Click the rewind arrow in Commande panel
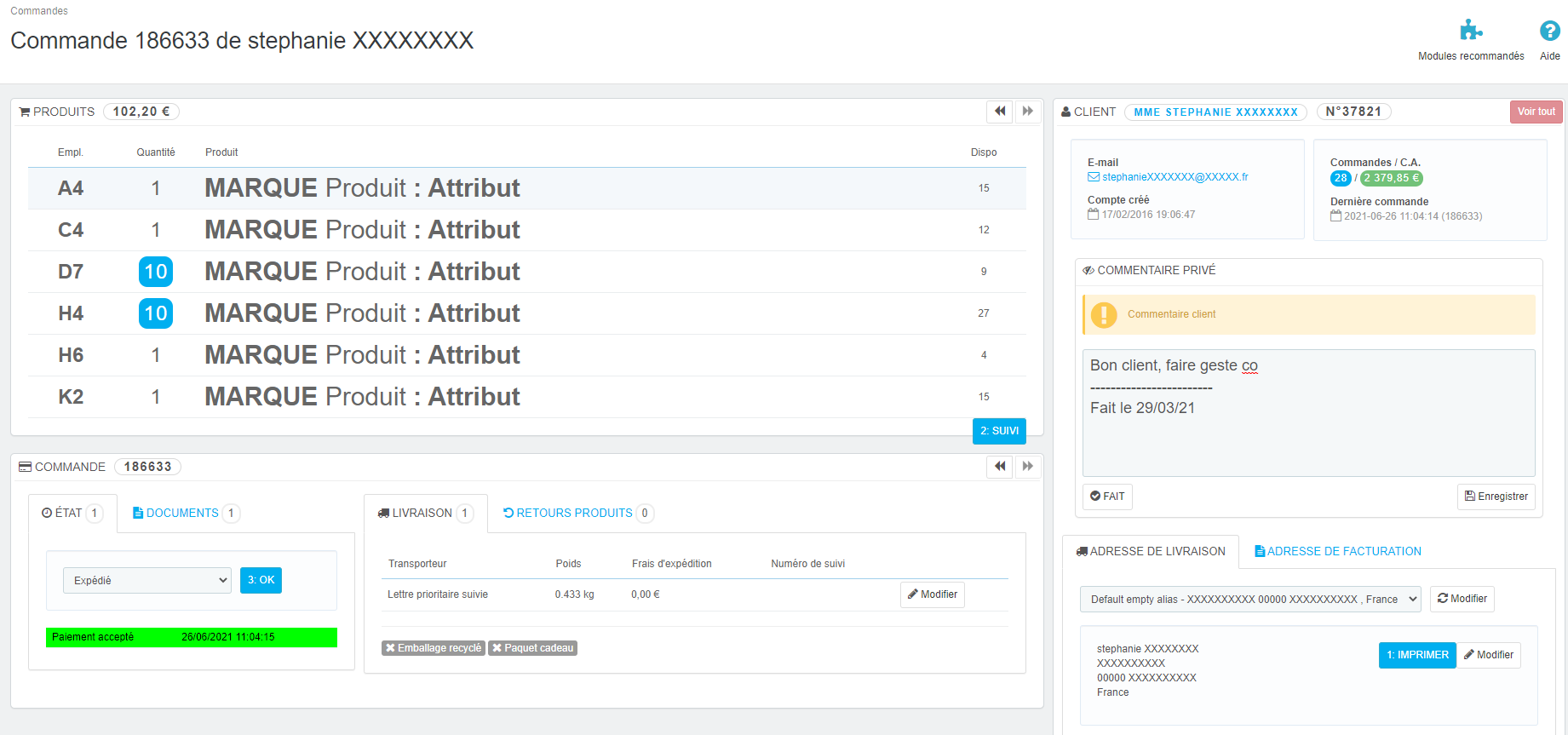This screenshot has width=1568, height=735. tap(1000, 467)
